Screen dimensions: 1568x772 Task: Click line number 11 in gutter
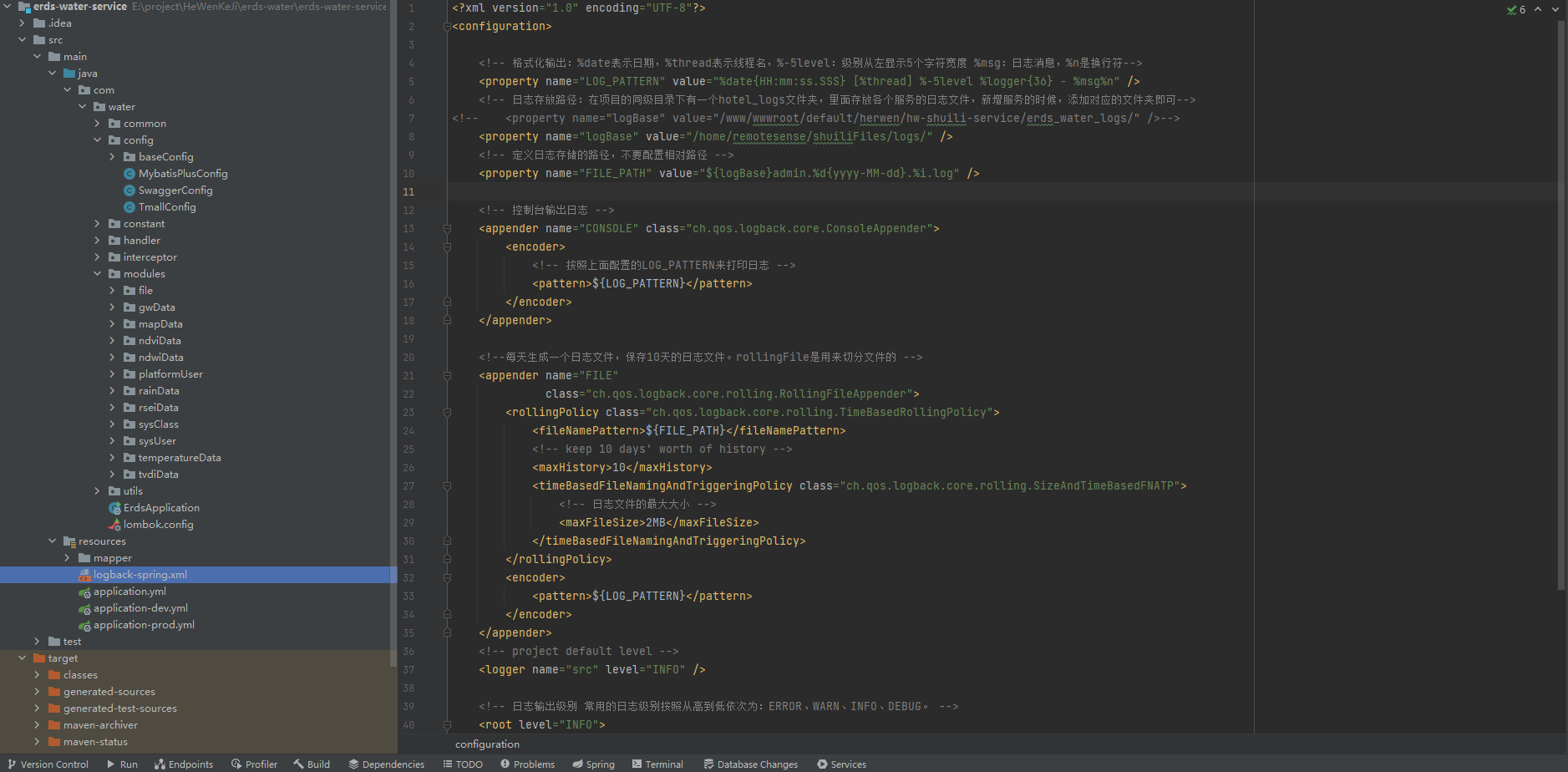408,192
